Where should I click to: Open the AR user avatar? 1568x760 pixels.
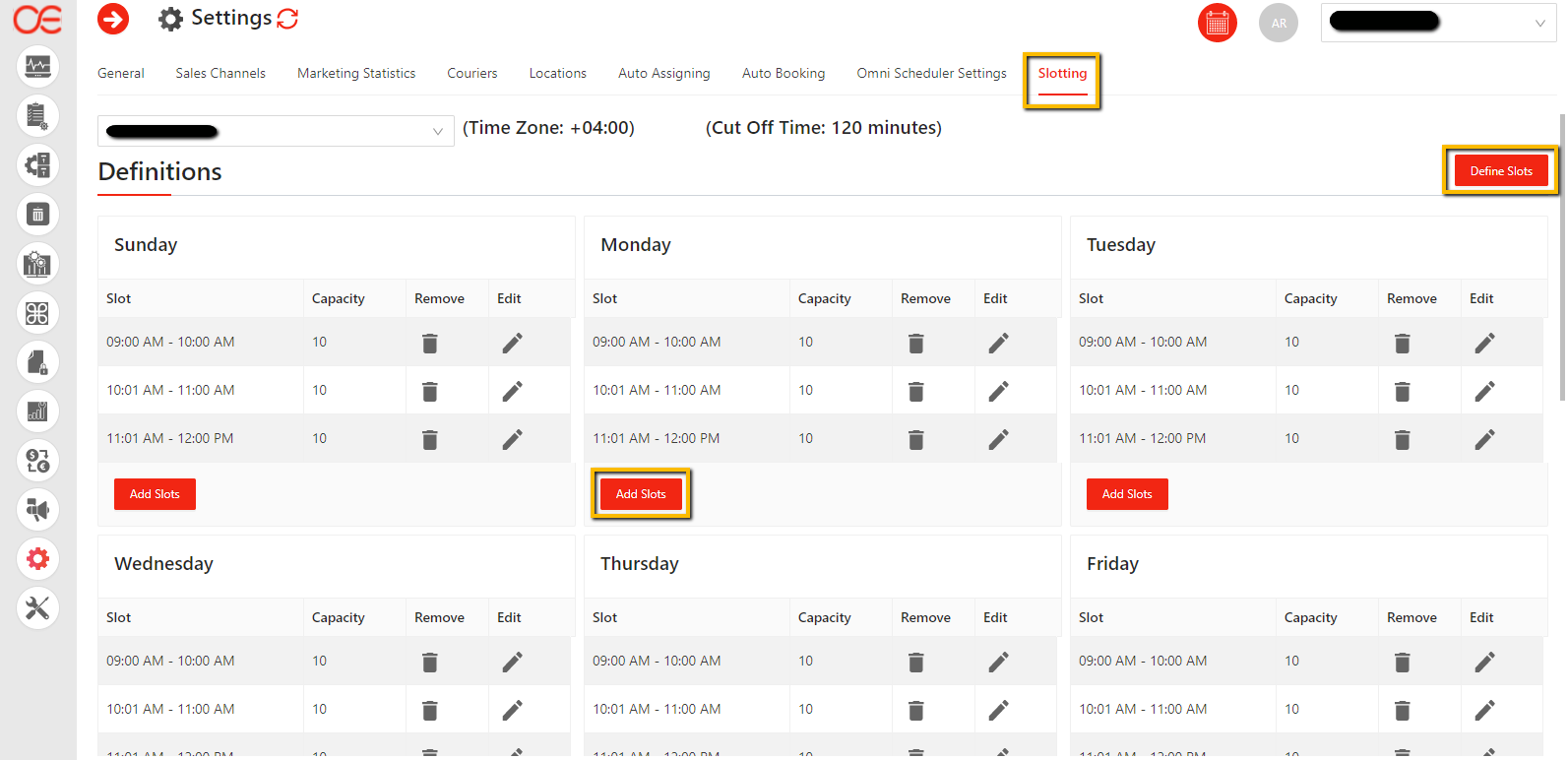tap(1278, 23)
